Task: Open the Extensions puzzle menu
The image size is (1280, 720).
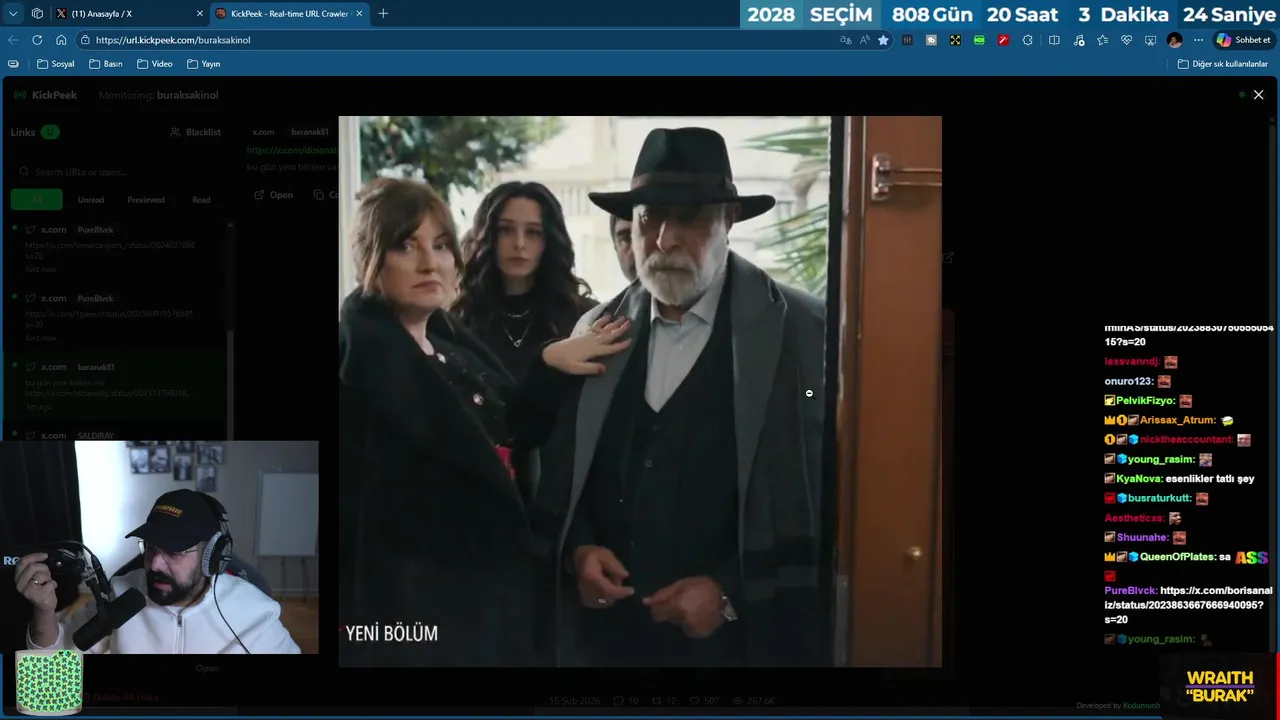Action: click(1028, 40)
